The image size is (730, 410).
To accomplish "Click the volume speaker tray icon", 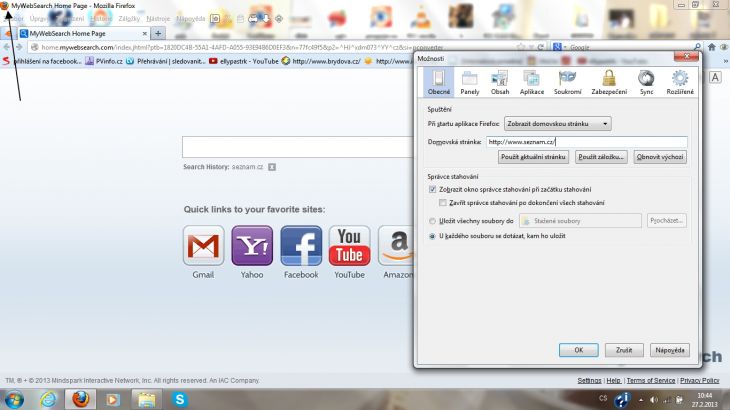I will click(x=654, y=400).
